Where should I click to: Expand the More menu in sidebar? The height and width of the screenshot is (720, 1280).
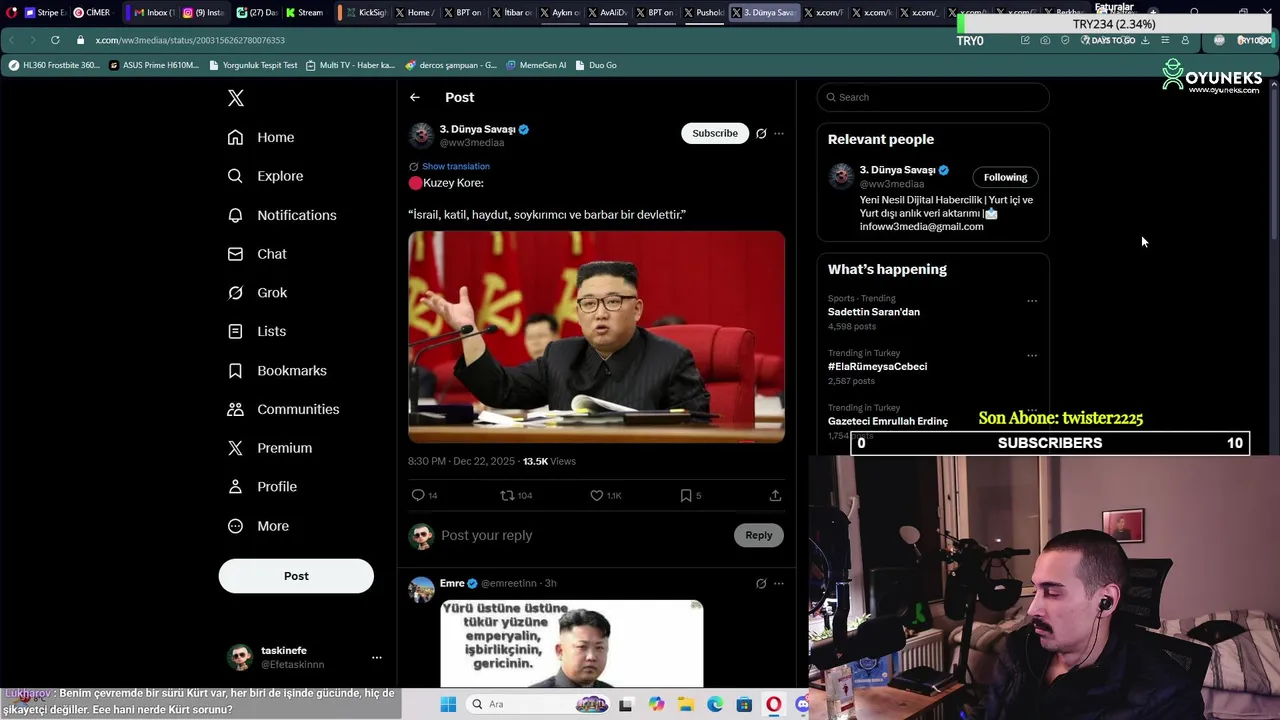click(x=258, y=526)
